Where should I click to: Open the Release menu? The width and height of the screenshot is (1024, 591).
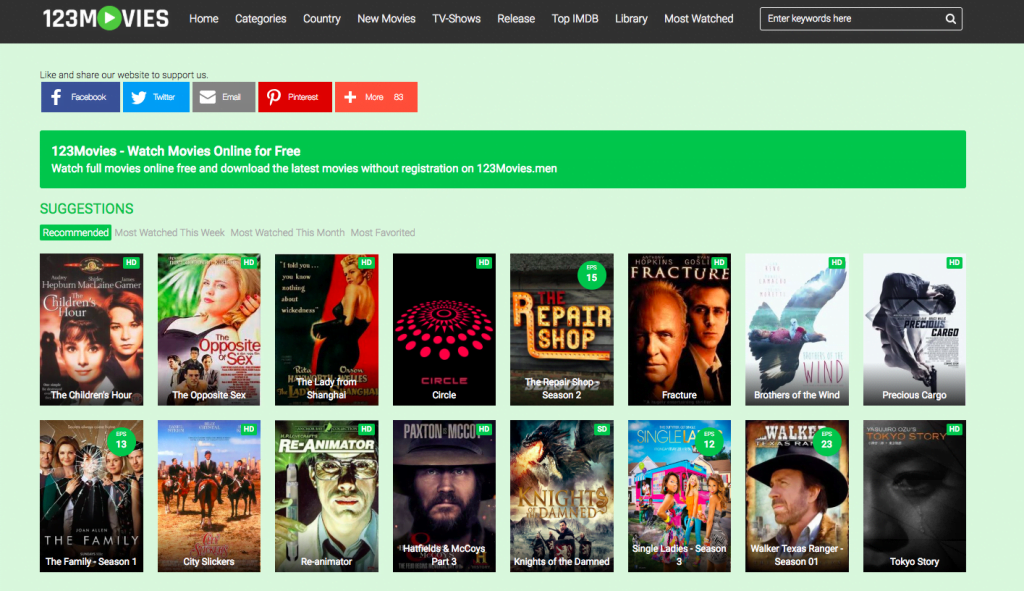[516, 19]
